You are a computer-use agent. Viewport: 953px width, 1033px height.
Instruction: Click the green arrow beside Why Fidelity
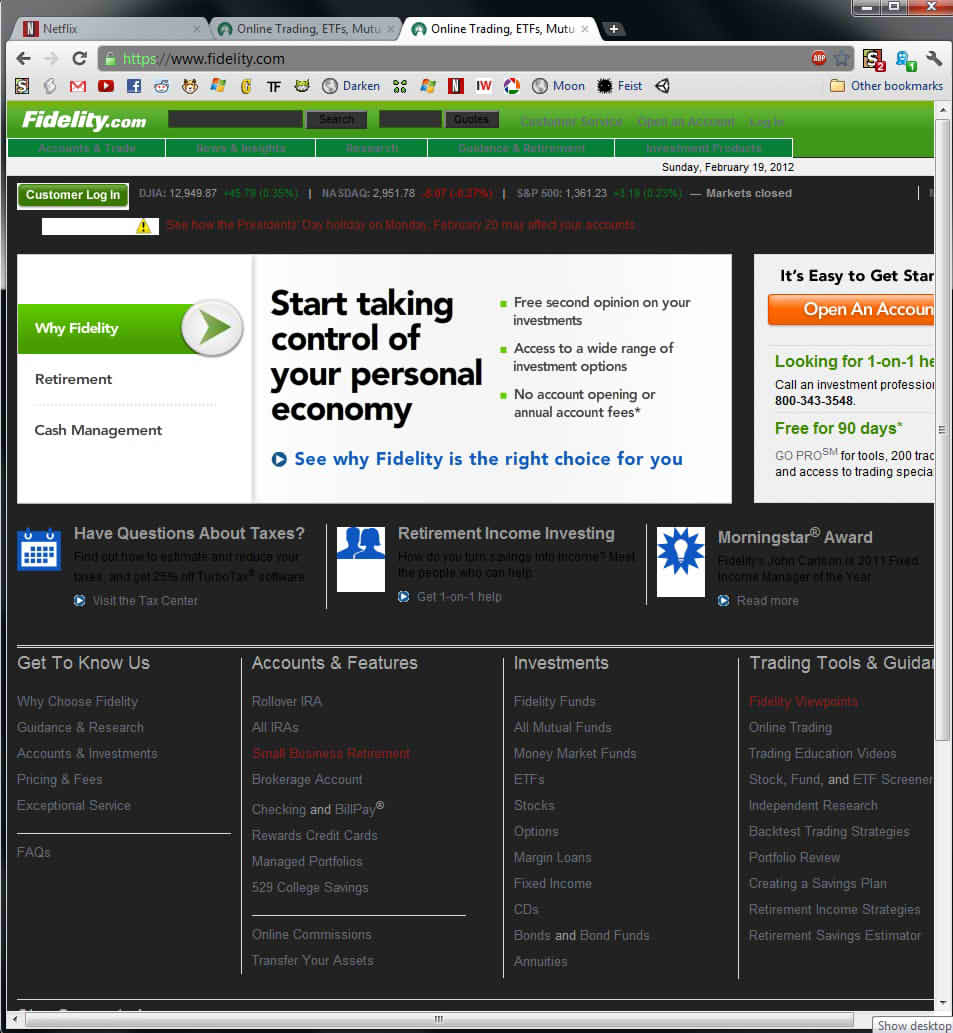(212, 327)
